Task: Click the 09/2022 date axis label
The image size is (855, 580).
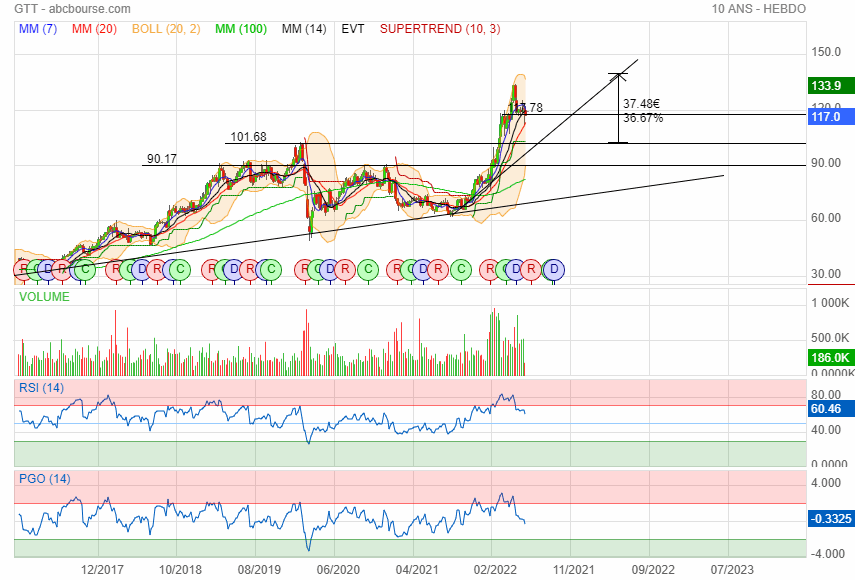Action: (653, 570)
